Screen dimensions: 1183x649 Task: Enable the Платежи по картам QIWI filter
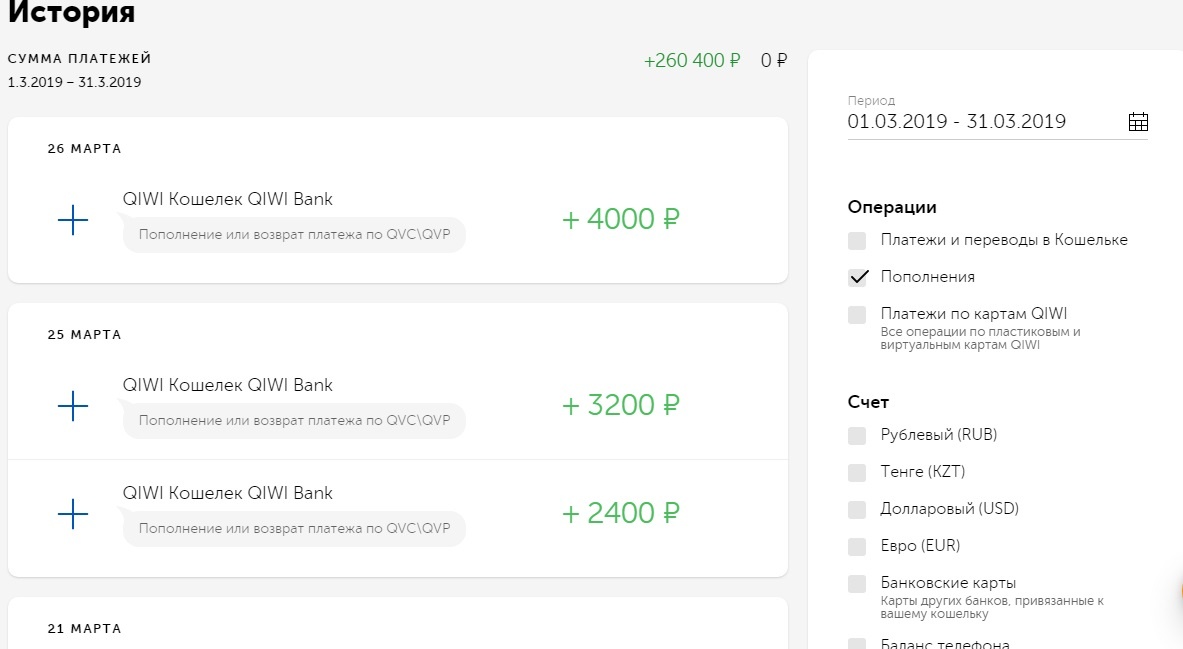coord(857,313)
